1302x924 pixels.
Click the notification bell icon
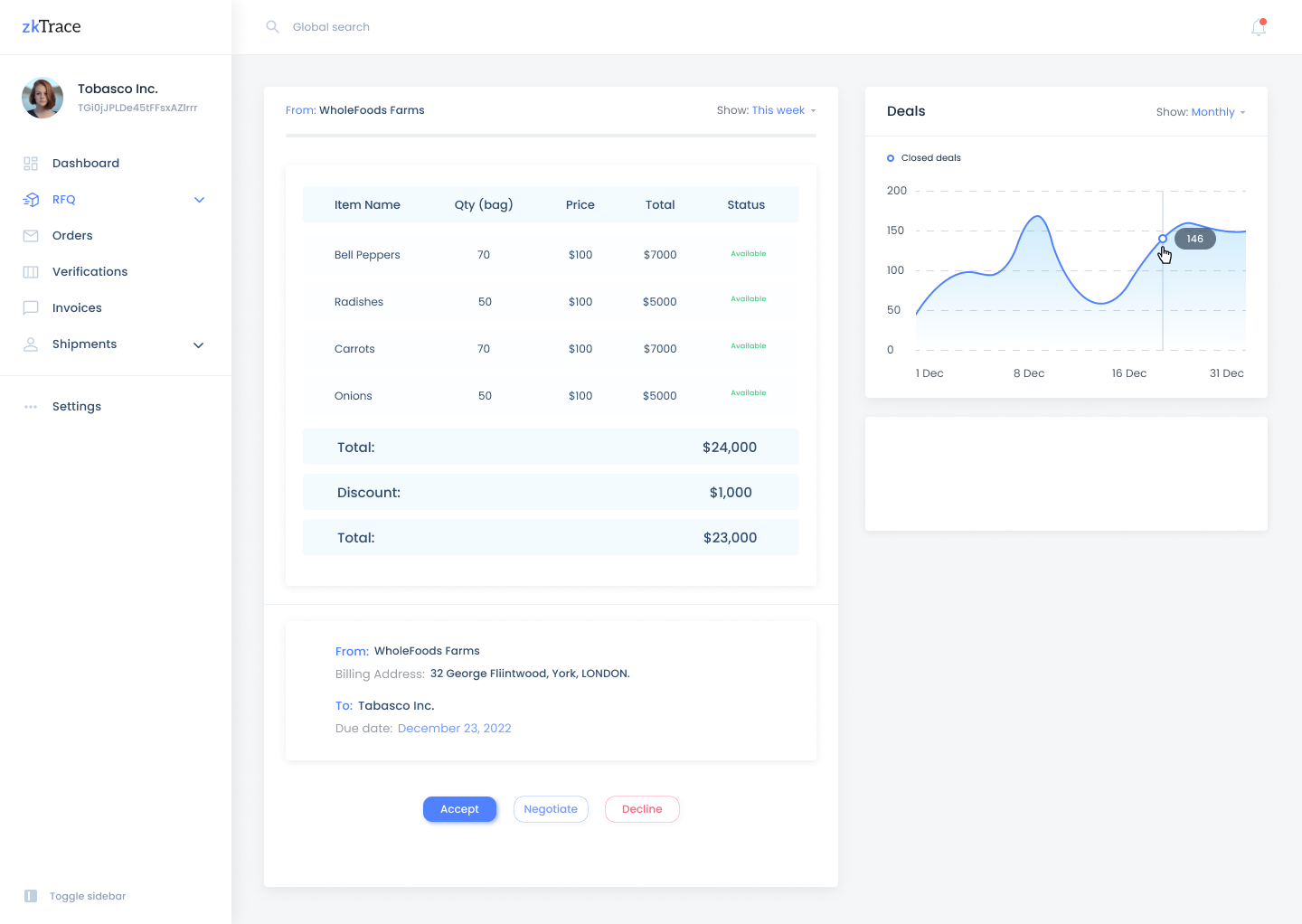(1258, 27)
